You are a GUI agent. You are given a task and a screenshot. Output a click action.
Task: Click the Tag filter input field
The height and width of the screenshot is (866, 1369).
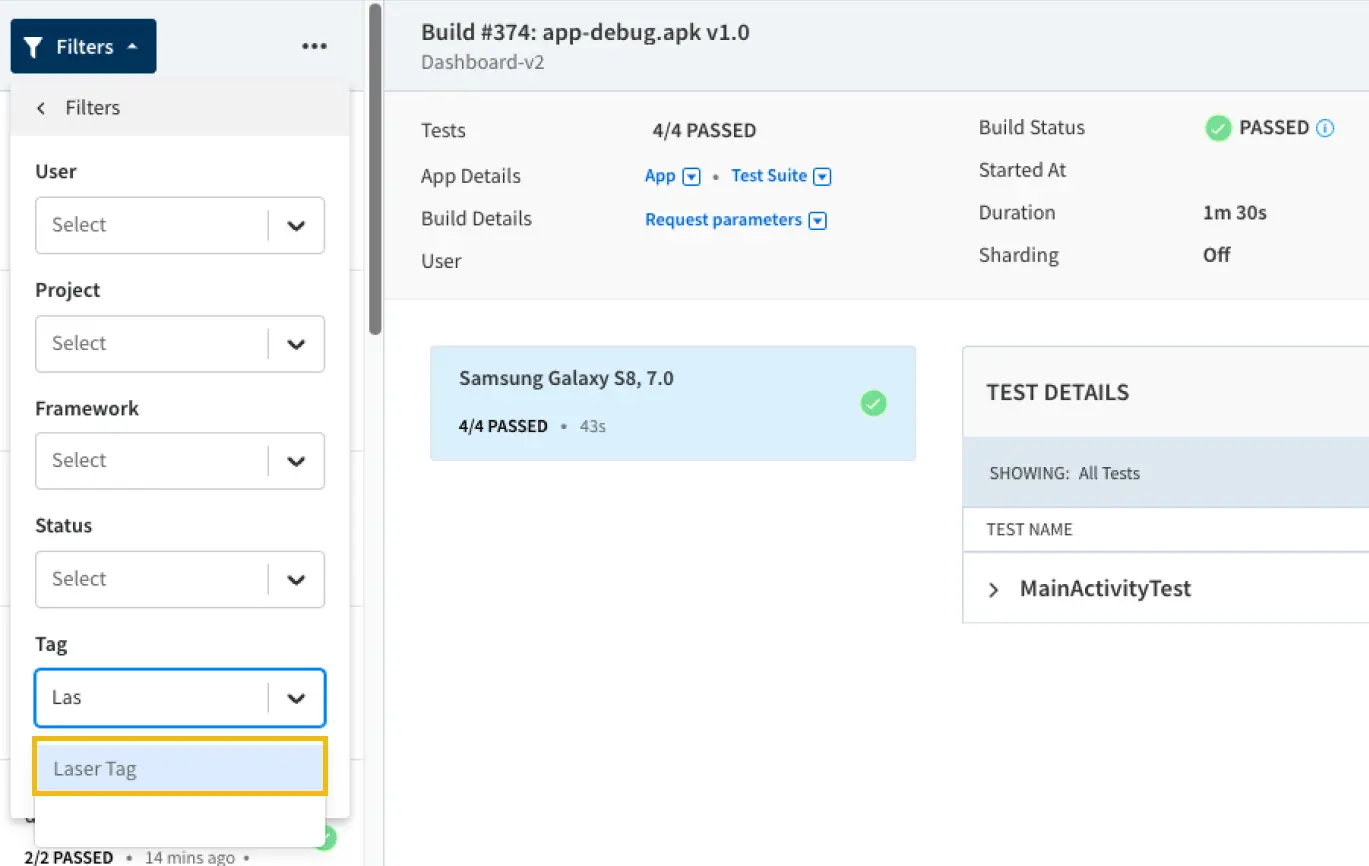point(150,697)
